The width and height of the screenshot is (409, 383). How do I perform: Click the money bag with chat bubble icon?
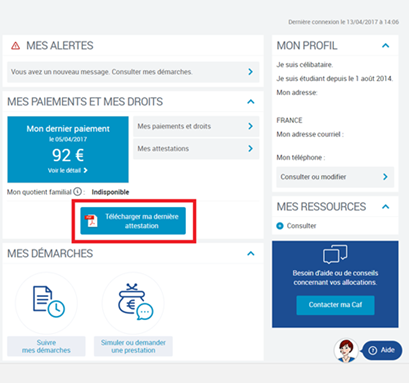(x=135, y=302)
